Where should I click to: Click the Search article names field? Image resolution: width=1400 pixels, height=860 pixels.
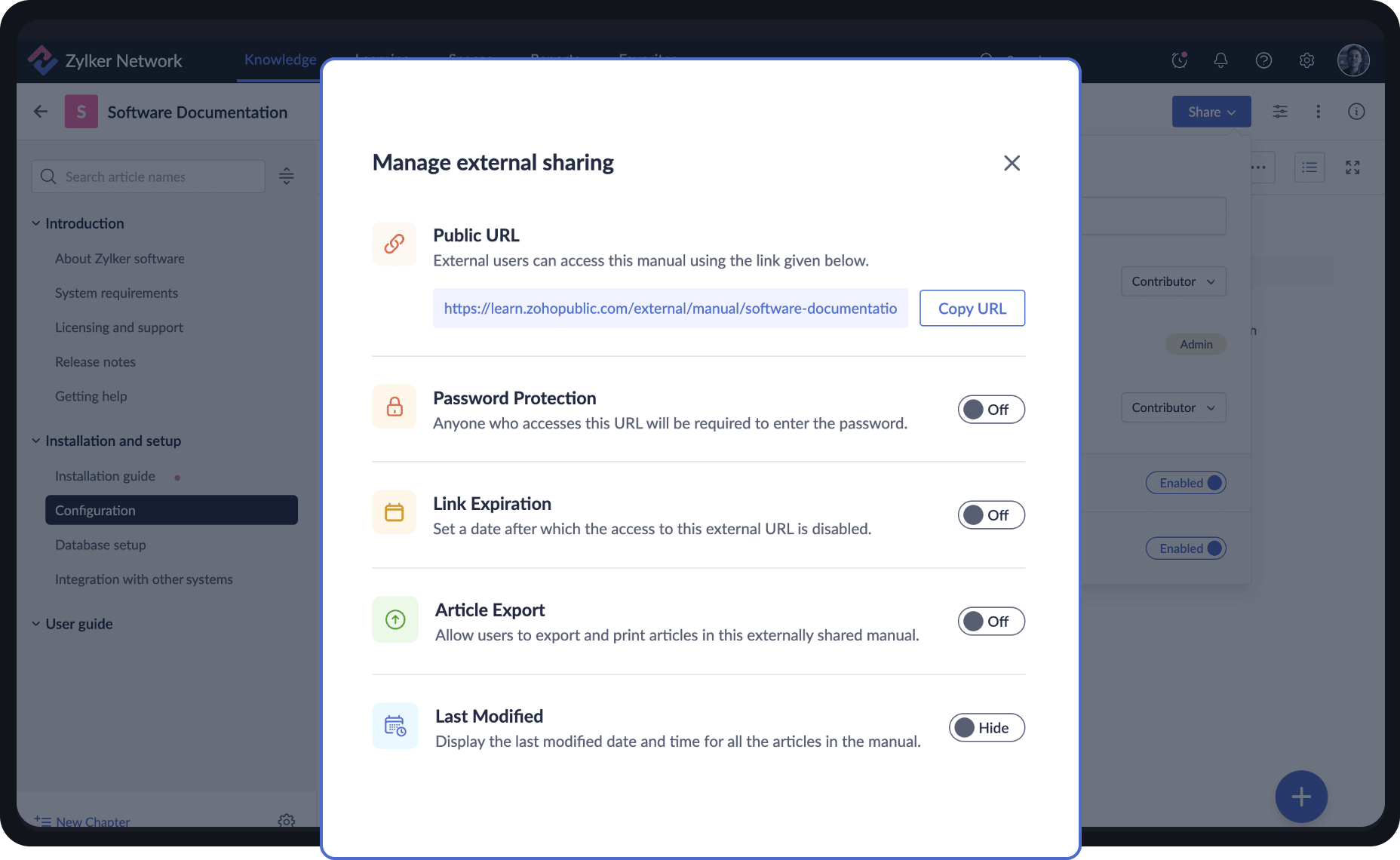pyautogui.click(x=148, y=176)
